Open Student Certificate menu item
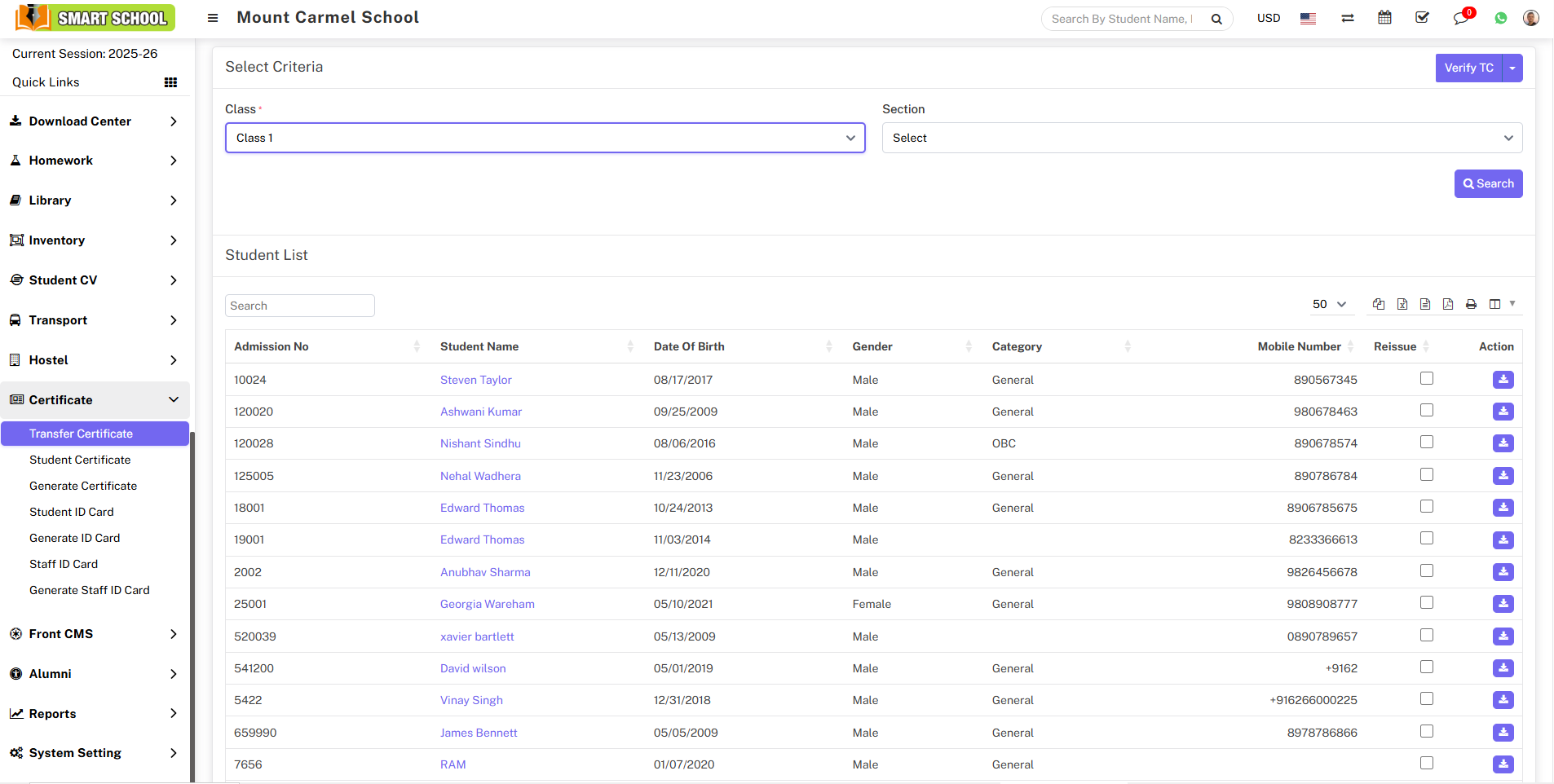 pos(80,460)
